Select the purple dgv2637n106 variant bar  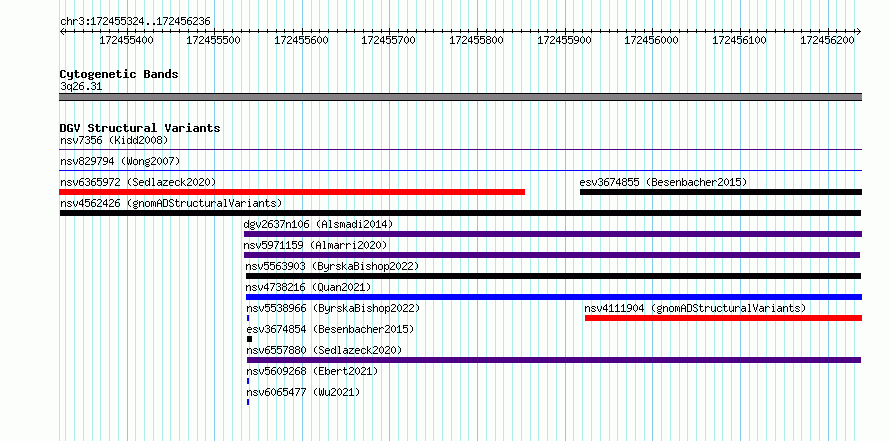553,234
